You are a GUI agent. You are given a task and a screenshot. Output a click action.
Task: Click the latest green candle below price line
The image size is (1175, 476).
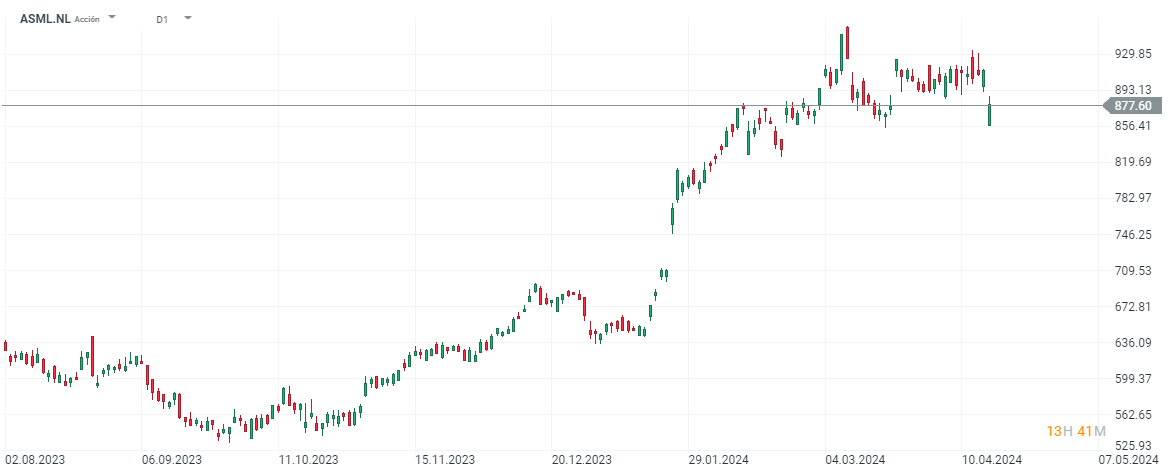point(990,114)
